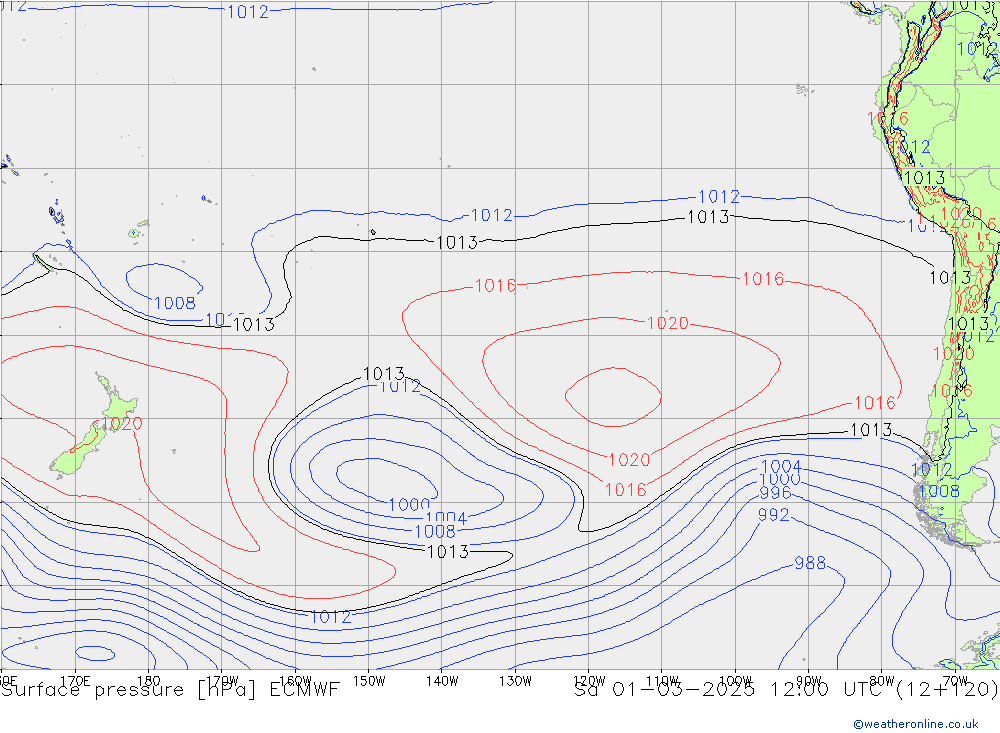
Task: Click the red 1016 label just below the 1020 label
Action: (x=626, y=489)
